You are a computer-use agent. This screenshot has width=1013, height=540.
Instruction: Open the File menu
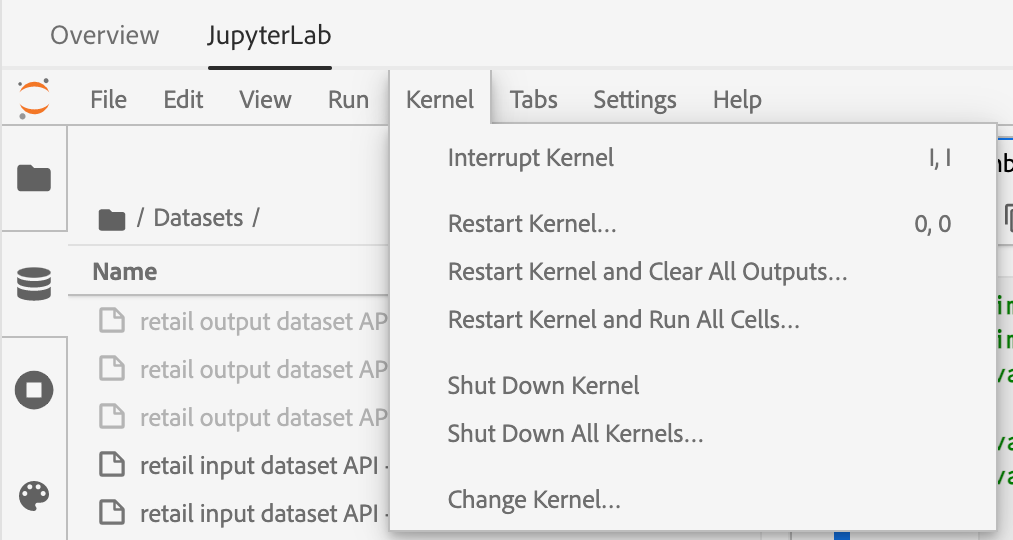[108, 100]
